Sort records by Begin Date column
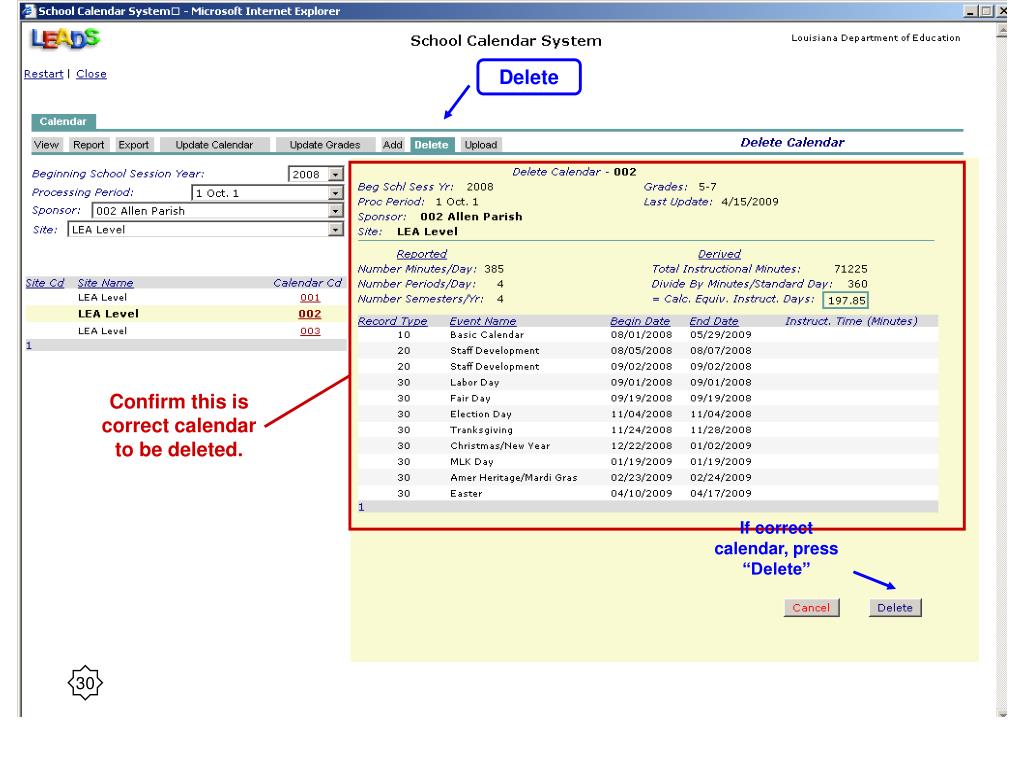The width and height of the screenshot is (1024, 768). (x=640, y=321)
